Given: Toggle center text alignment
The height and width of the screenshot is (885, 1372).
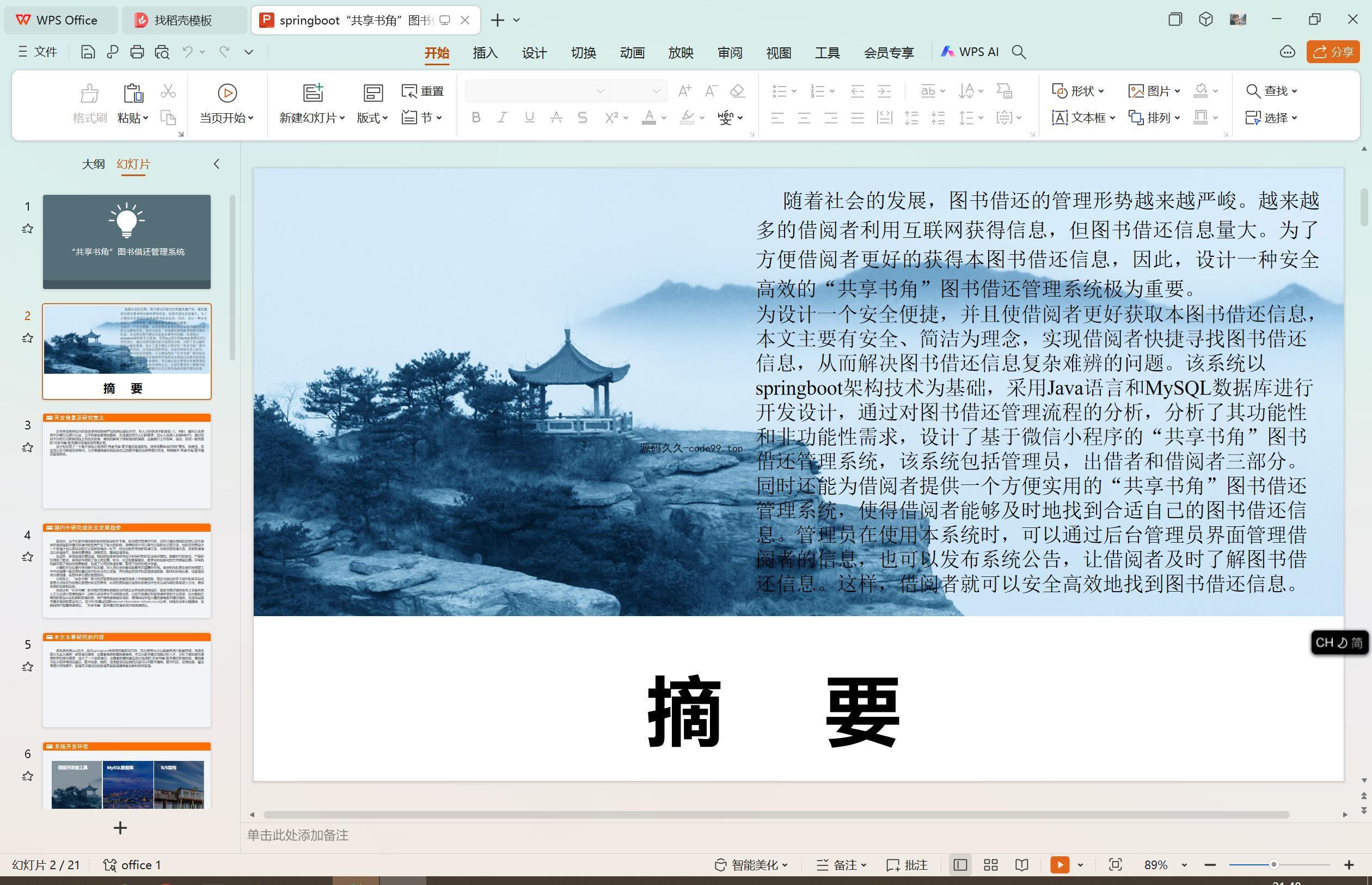Looking at the screenshot, I should point(804,118).
